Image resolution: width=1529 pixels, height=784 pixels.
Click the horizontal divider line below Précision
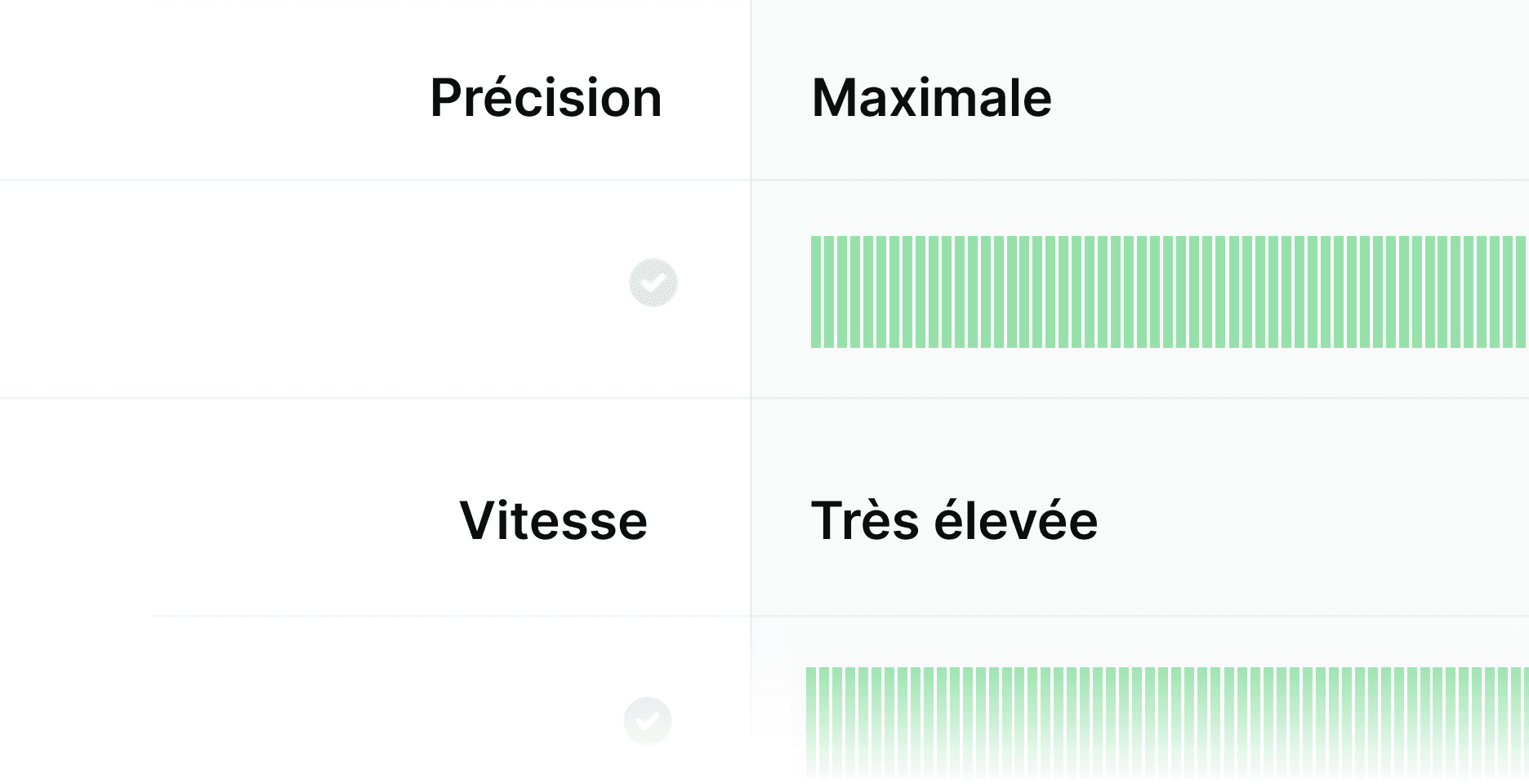376,180
